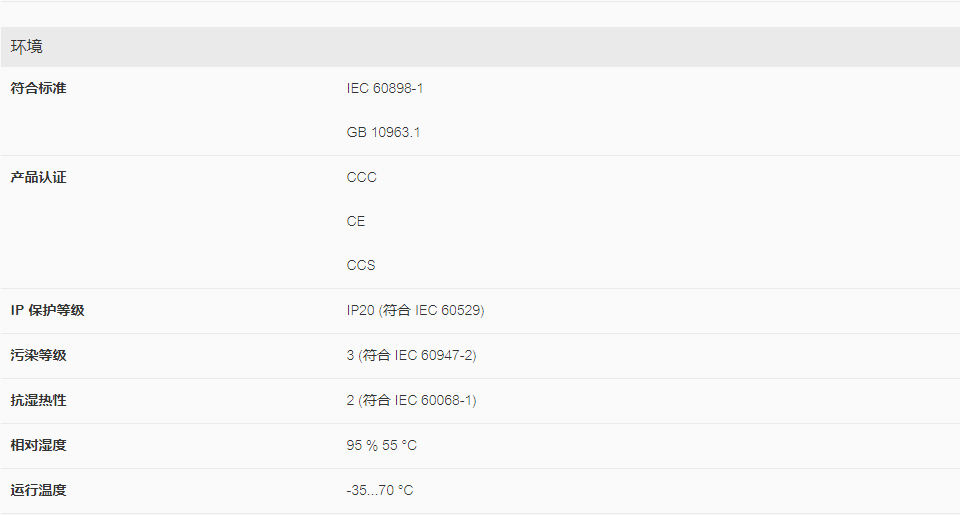Click the CCC certification value
Screen dimensions: 960x515
(361, 178)
